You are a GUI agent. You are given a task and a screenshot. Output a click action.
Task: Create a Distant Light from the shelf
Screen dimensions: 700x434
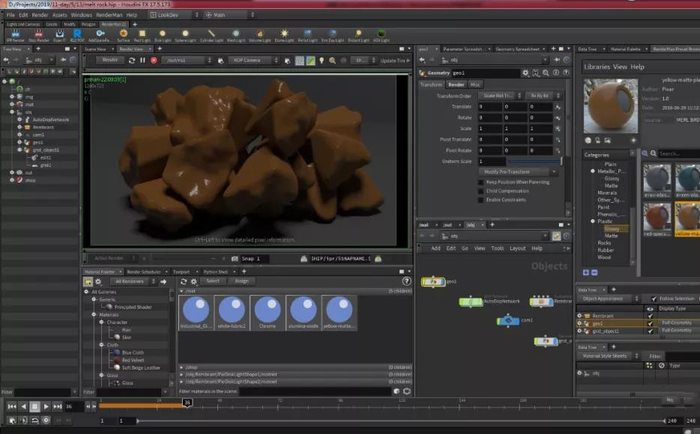pos(358,35)
